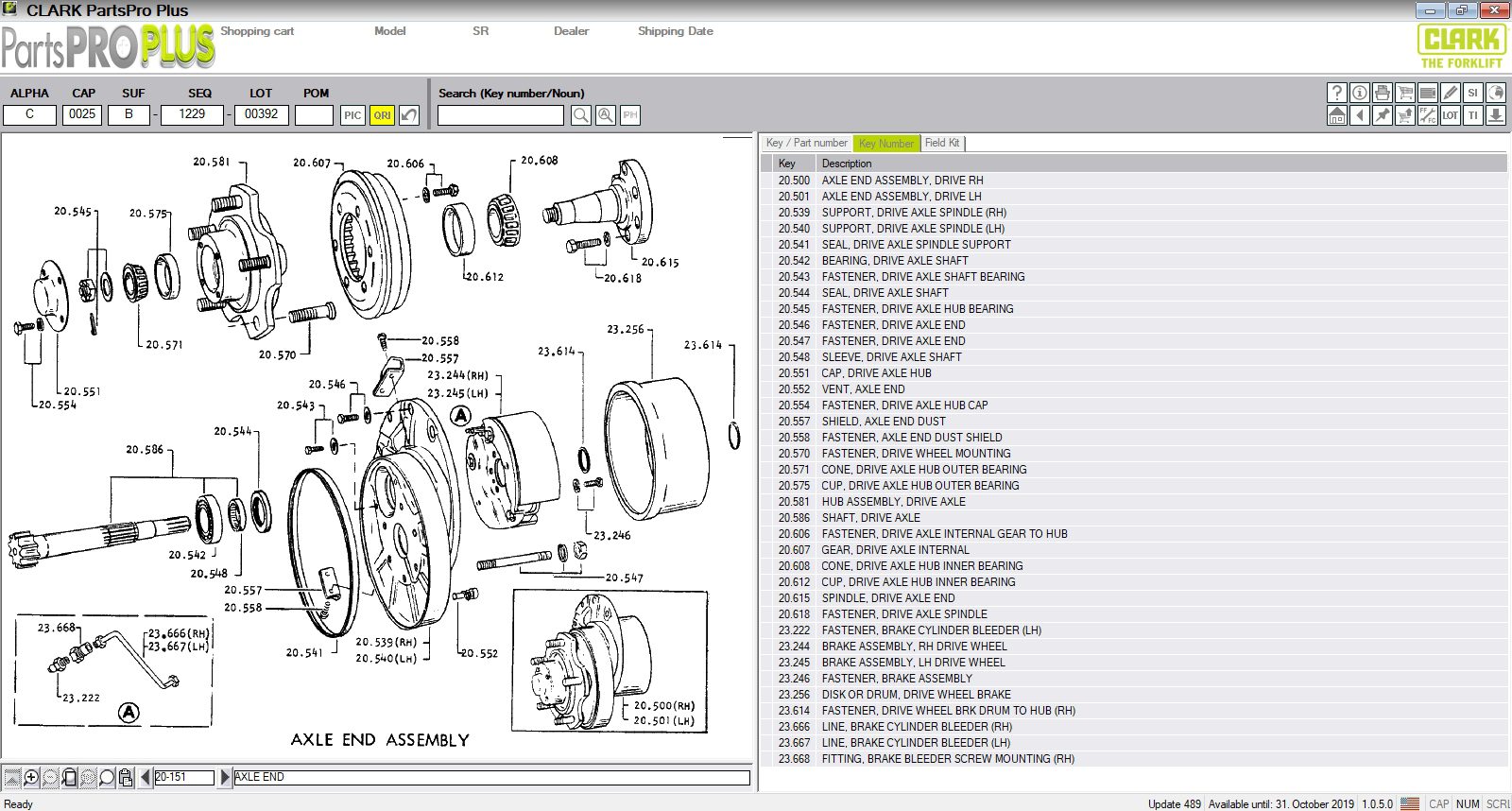
Task: Click the cart with up-arrow icon
Action: 1405,115
